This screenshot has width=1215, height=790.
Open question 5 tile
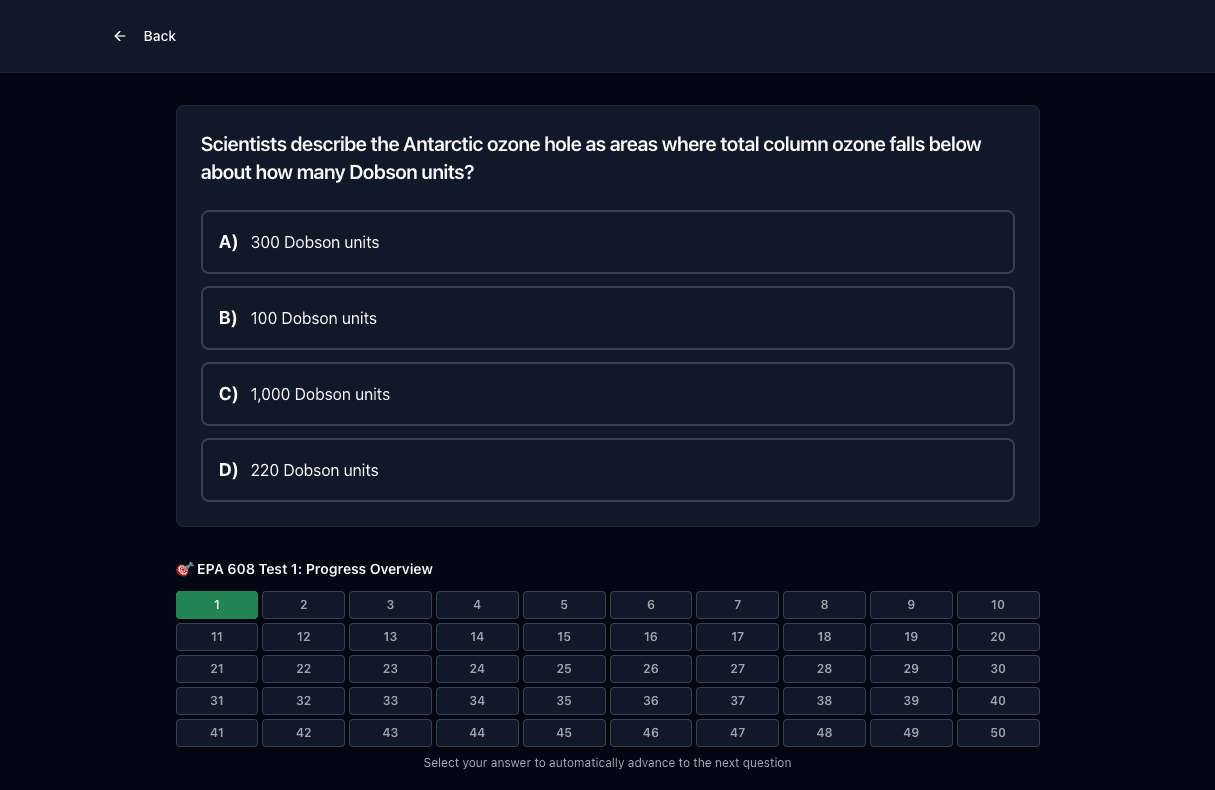point(564,605)
